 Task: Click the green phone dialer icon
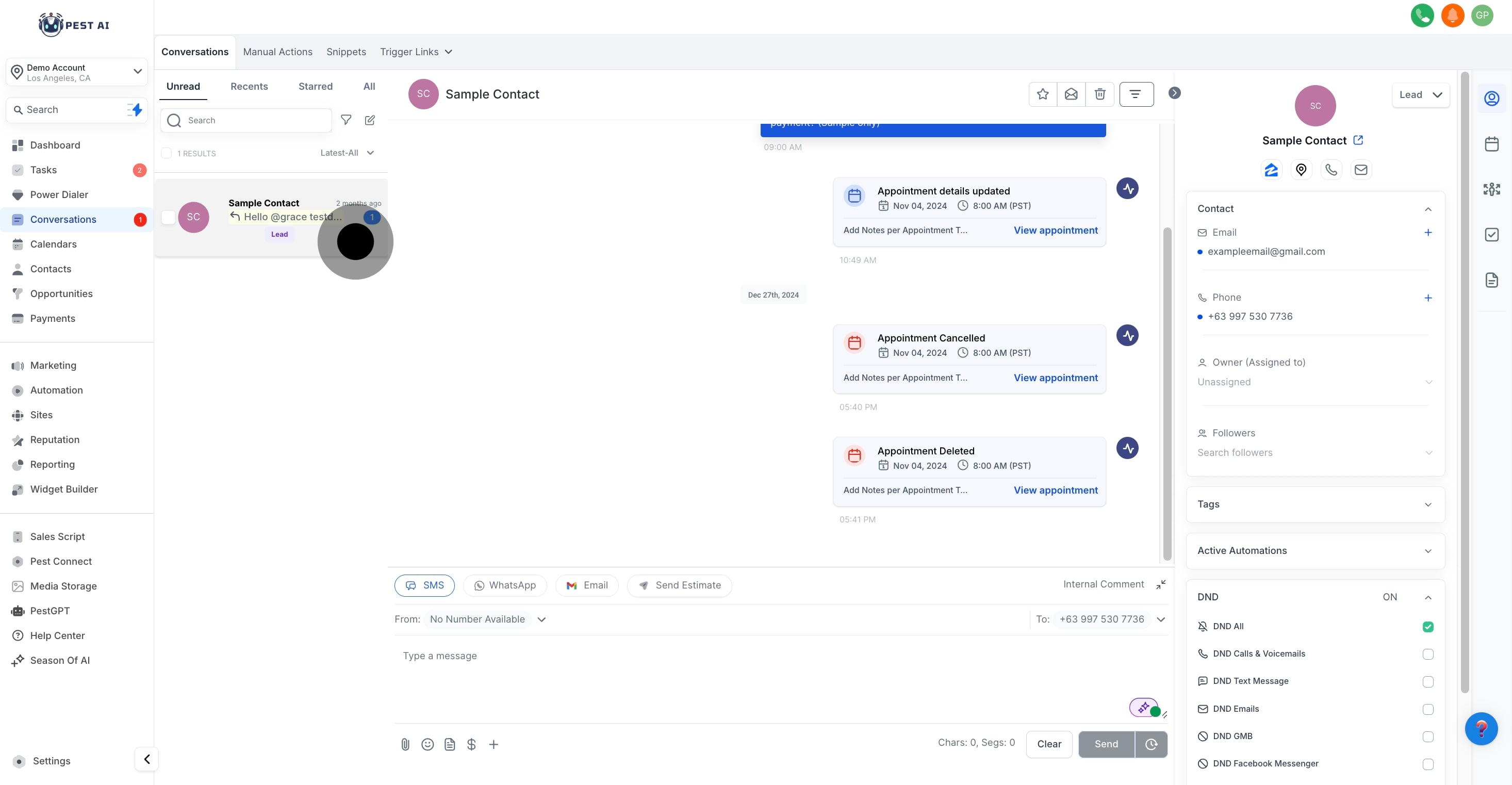coord(1422,15)
